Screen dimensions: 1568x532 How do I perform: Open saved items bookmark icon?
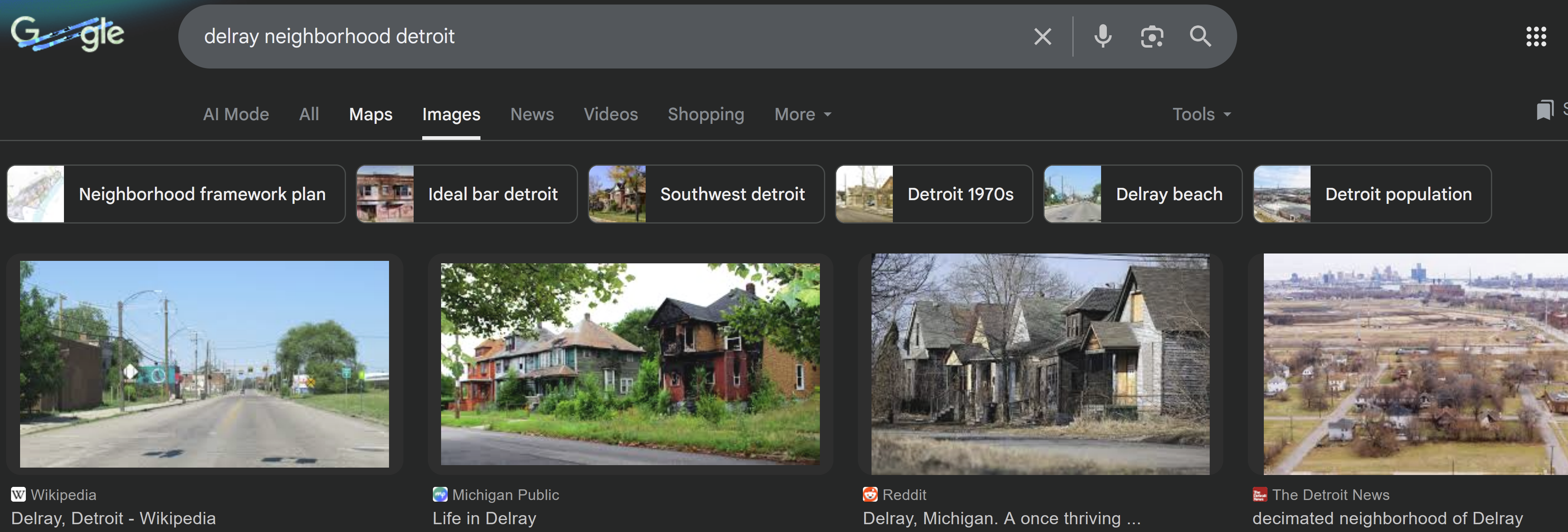1544,111
